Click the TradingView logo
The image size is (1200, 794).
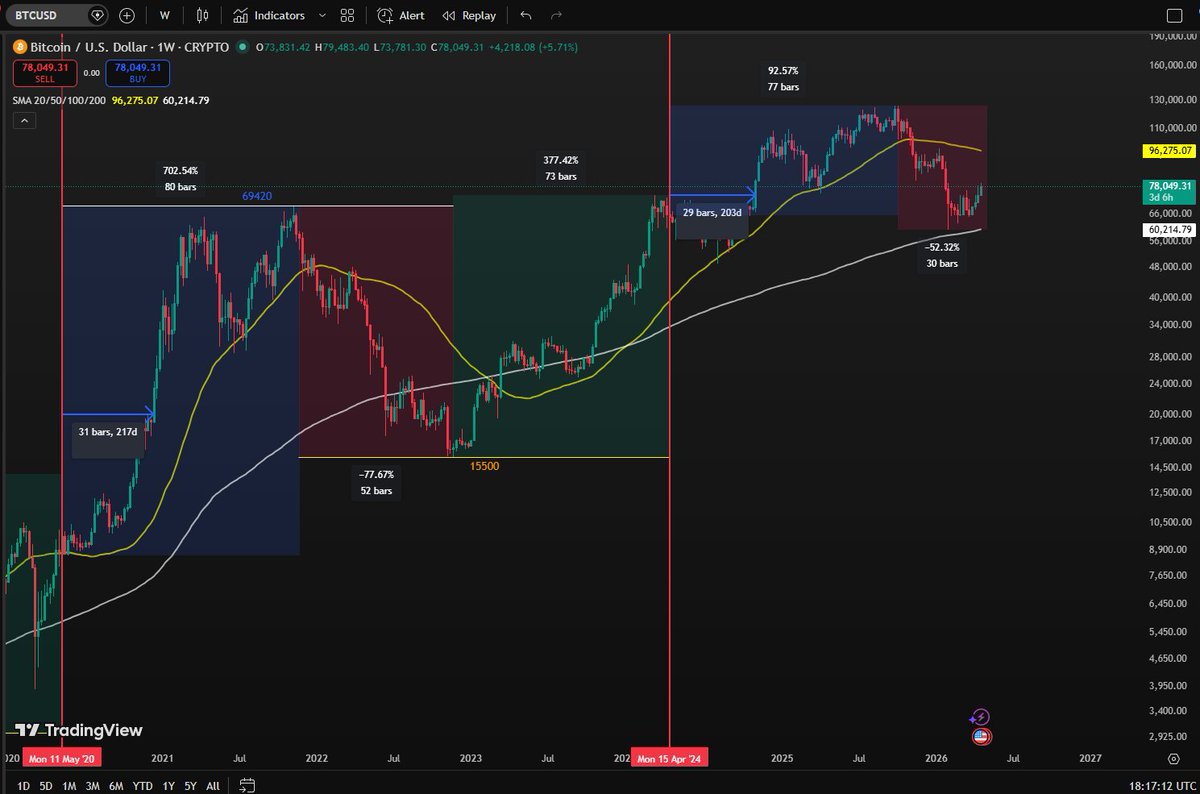tap(78, 731)
